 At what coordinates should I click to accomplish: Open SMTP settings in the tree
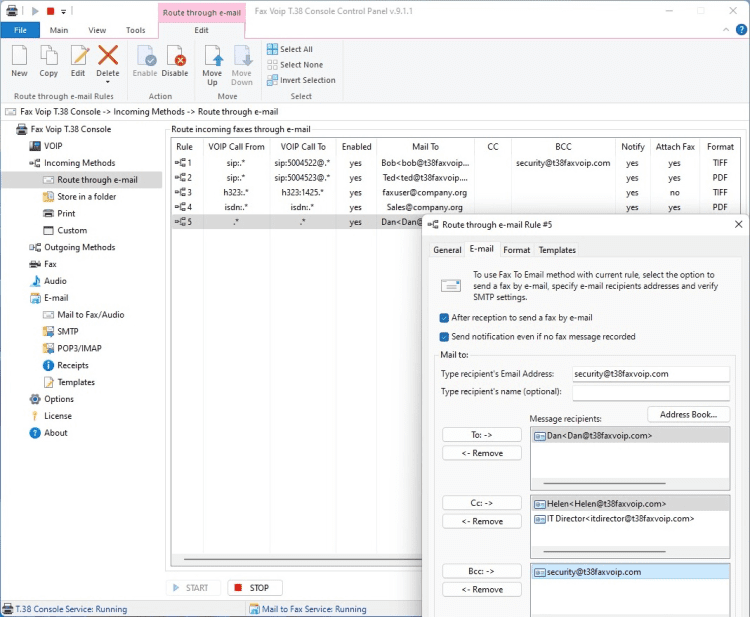(x=67, y=331)
